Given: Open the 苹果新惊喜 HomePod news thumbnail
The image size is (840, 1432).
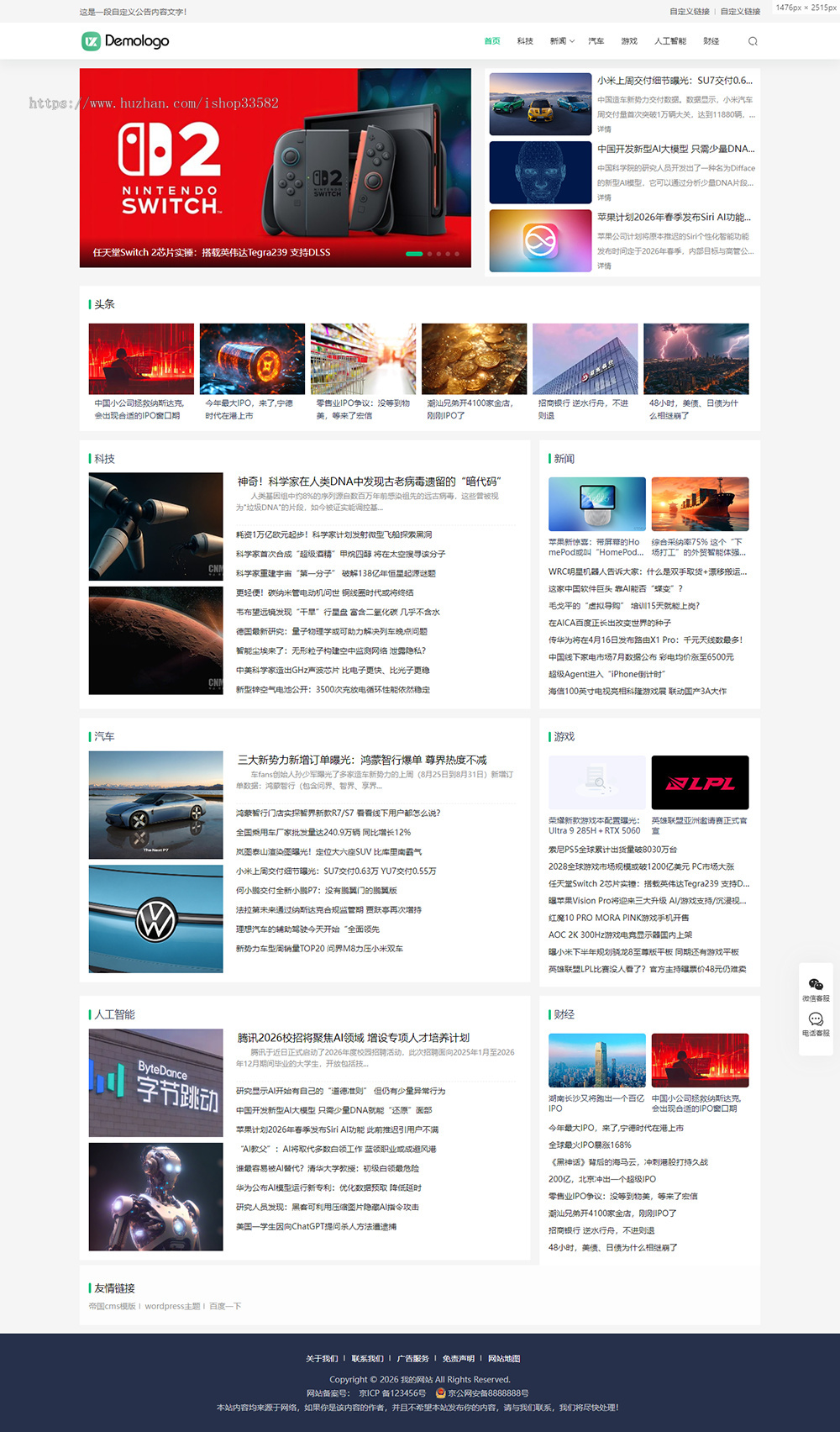Looking at the screenshot, I should tap(597, 504).
